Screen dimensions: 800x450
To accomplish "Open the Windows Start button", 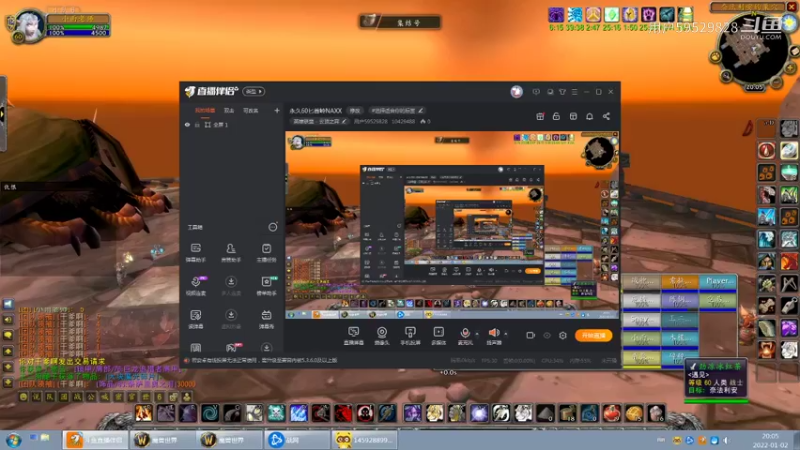I will (x=13, y=439).
